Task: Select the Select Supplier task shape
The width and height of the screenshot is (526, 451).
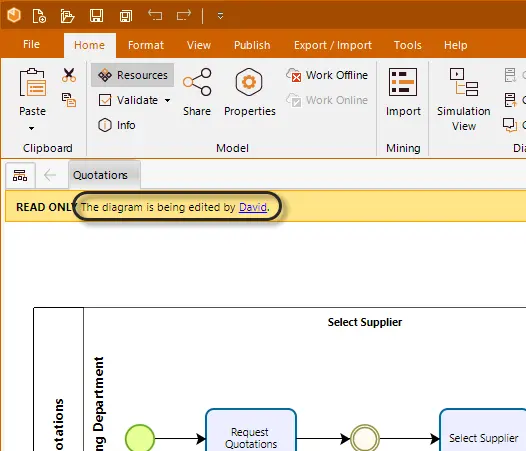Action: pos(483,430)
